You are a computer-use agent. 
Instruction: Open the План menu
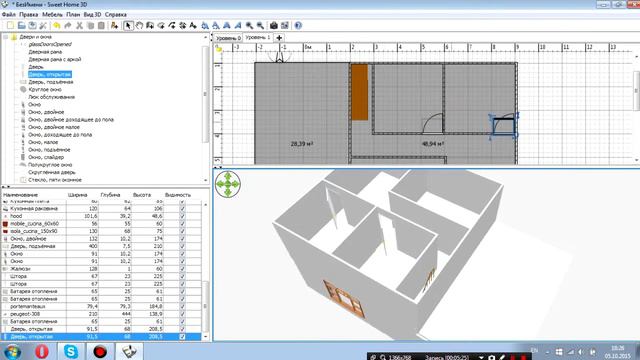coord(73,14)
